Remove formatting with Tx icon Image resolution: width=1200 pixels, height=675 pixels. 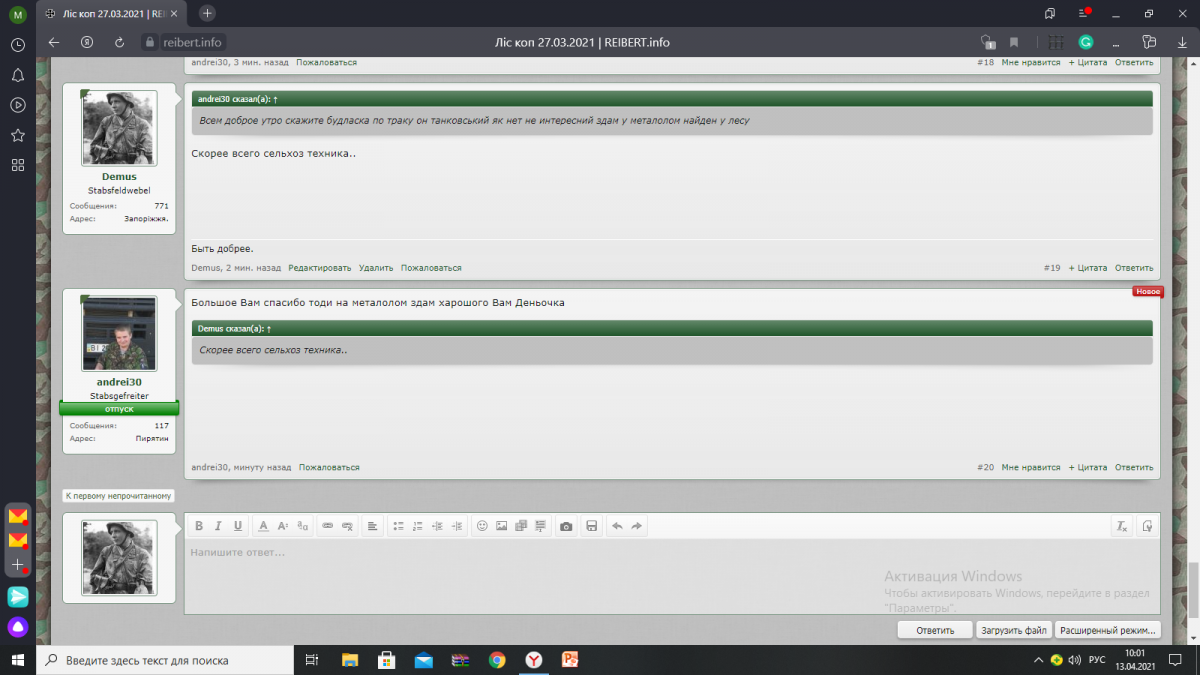1122,526
